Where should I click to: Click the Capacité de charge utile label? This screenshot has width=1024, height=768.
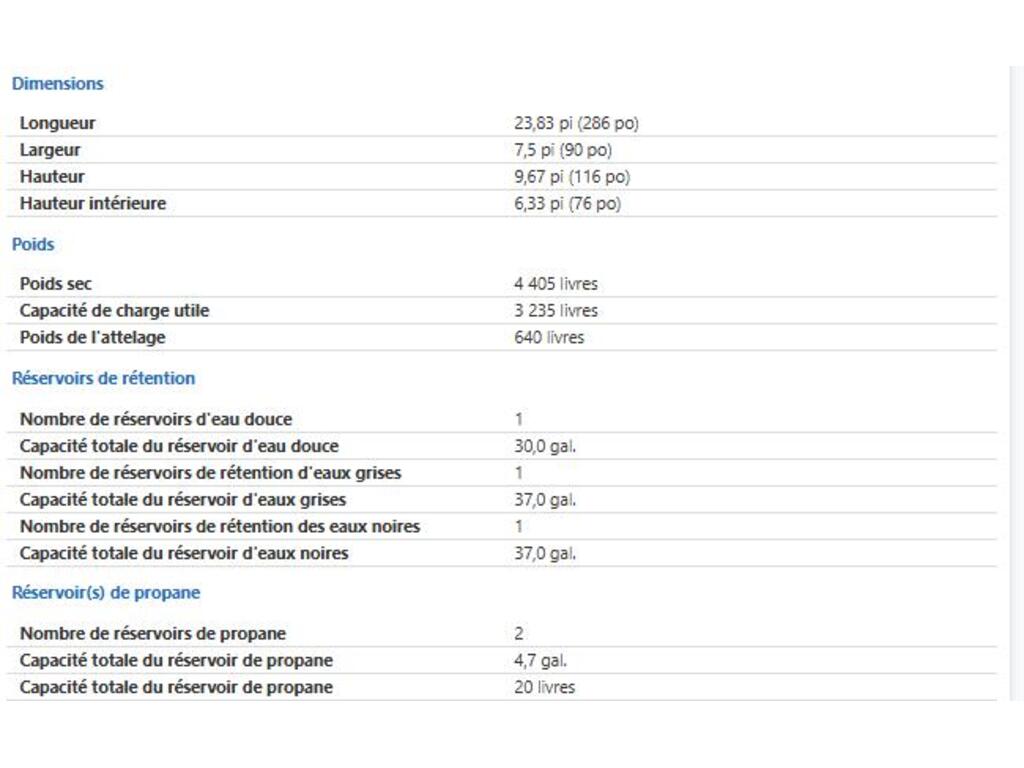click(x=114, y=310)
